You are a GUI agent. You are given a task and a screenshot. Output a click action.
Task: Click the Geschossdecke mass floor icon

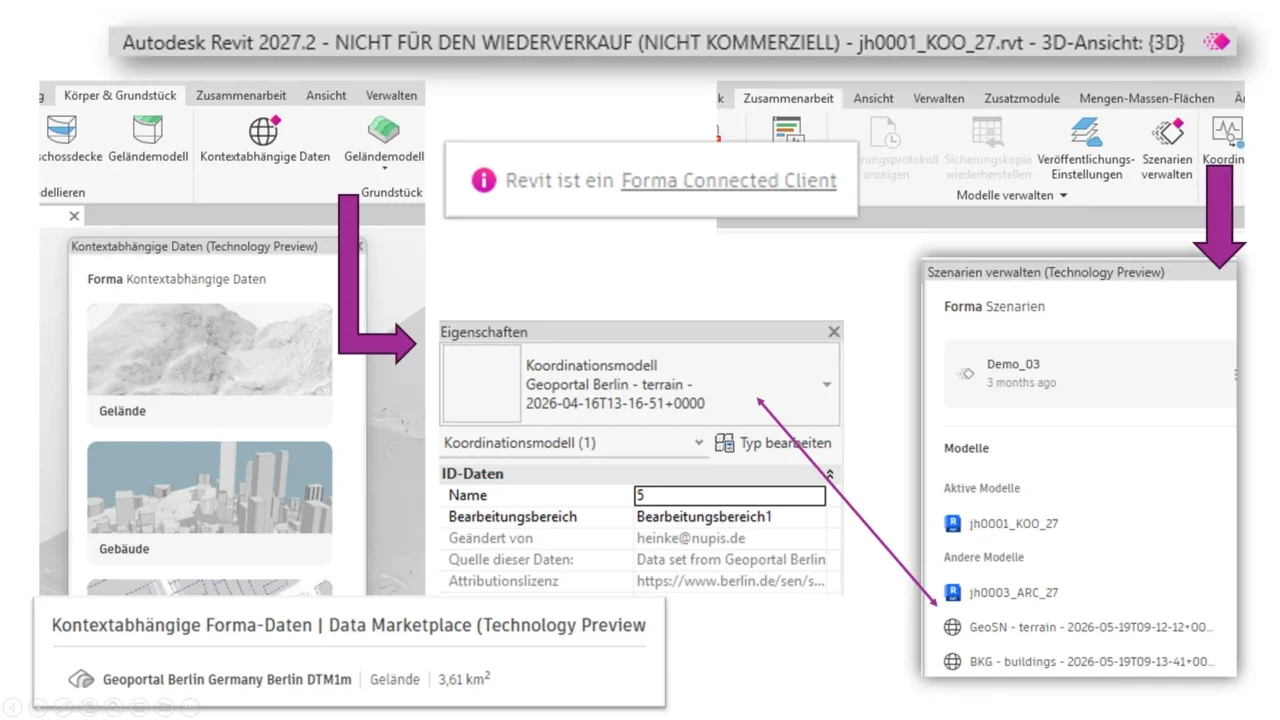click(61, 130)
